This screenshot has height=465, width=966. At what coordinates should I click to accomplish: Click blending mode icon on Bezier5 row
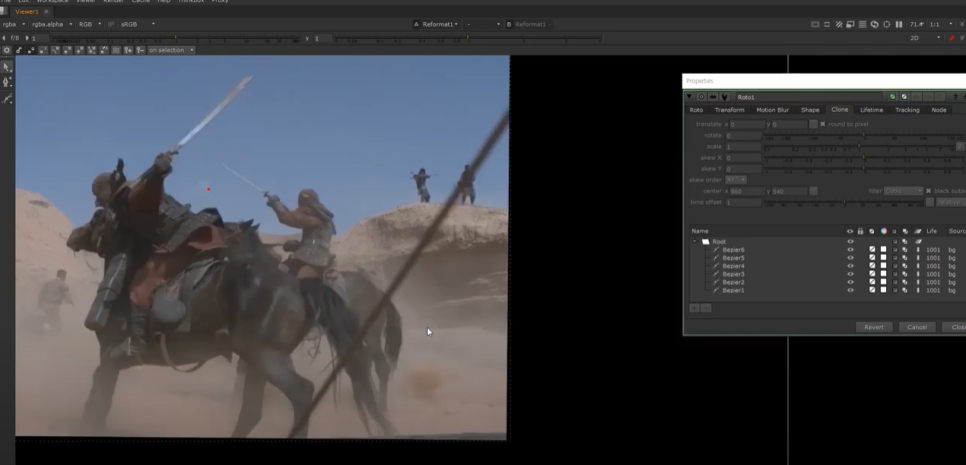905,257
